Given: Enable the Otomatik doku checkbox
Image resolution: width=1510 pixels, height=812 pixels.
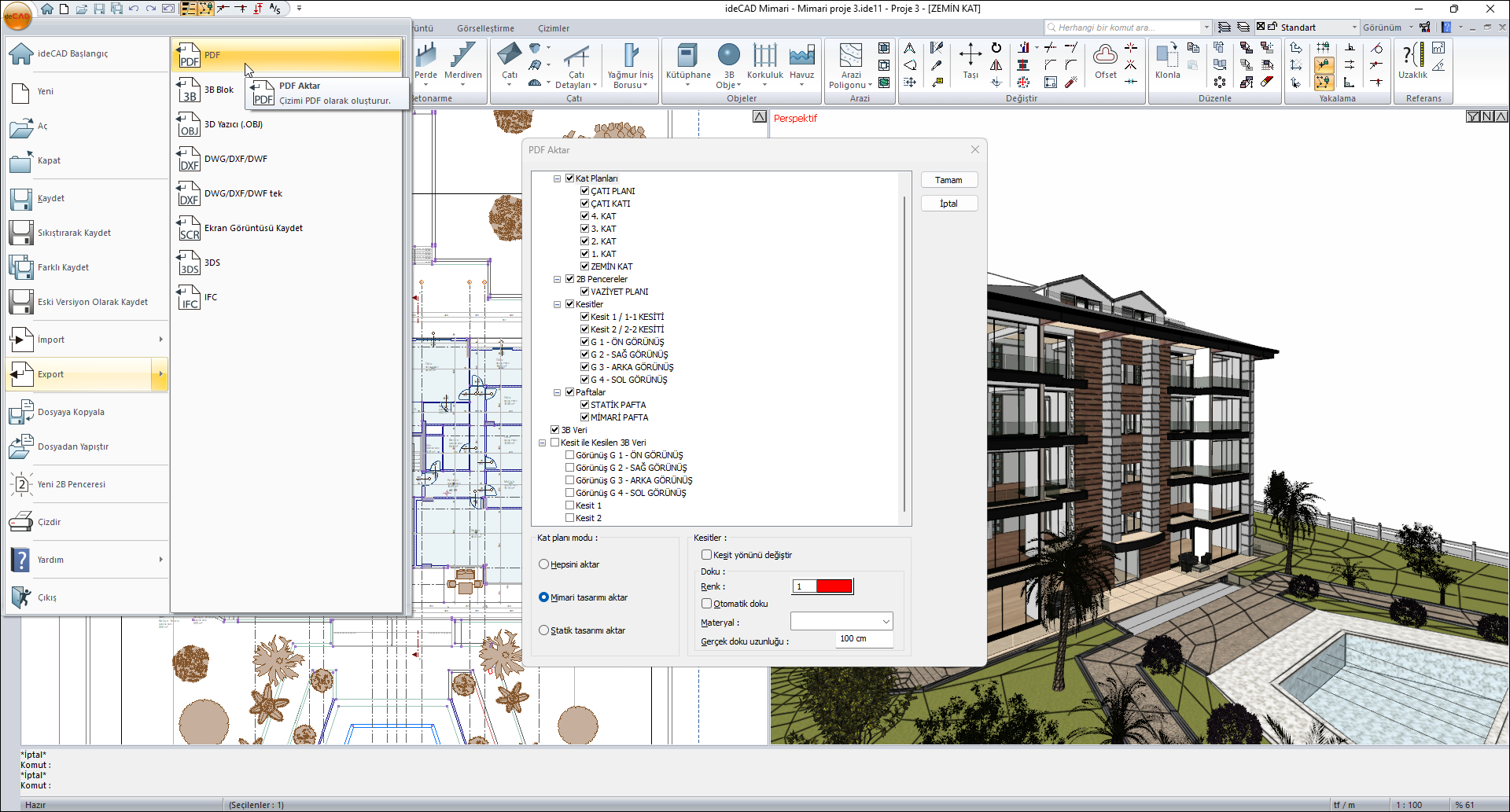Looking at the screenshot, I should tap(706, 604).
